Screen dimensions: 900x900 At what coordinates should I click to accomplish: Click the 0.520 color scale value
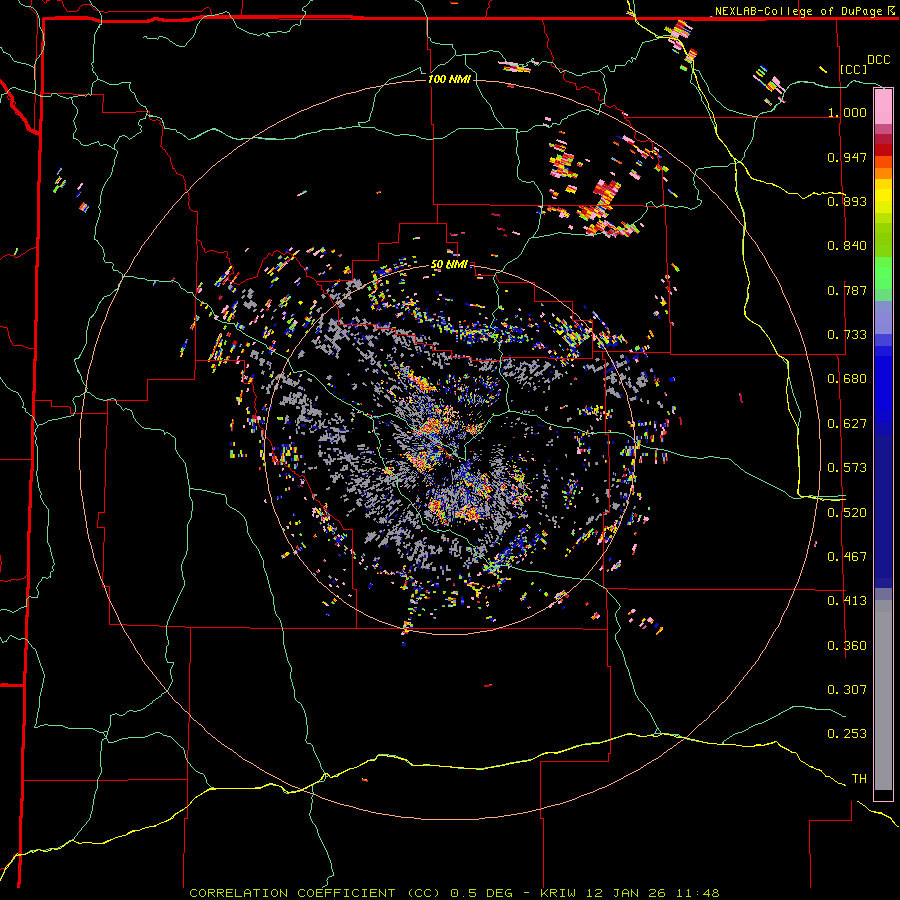tap(847, 513)
